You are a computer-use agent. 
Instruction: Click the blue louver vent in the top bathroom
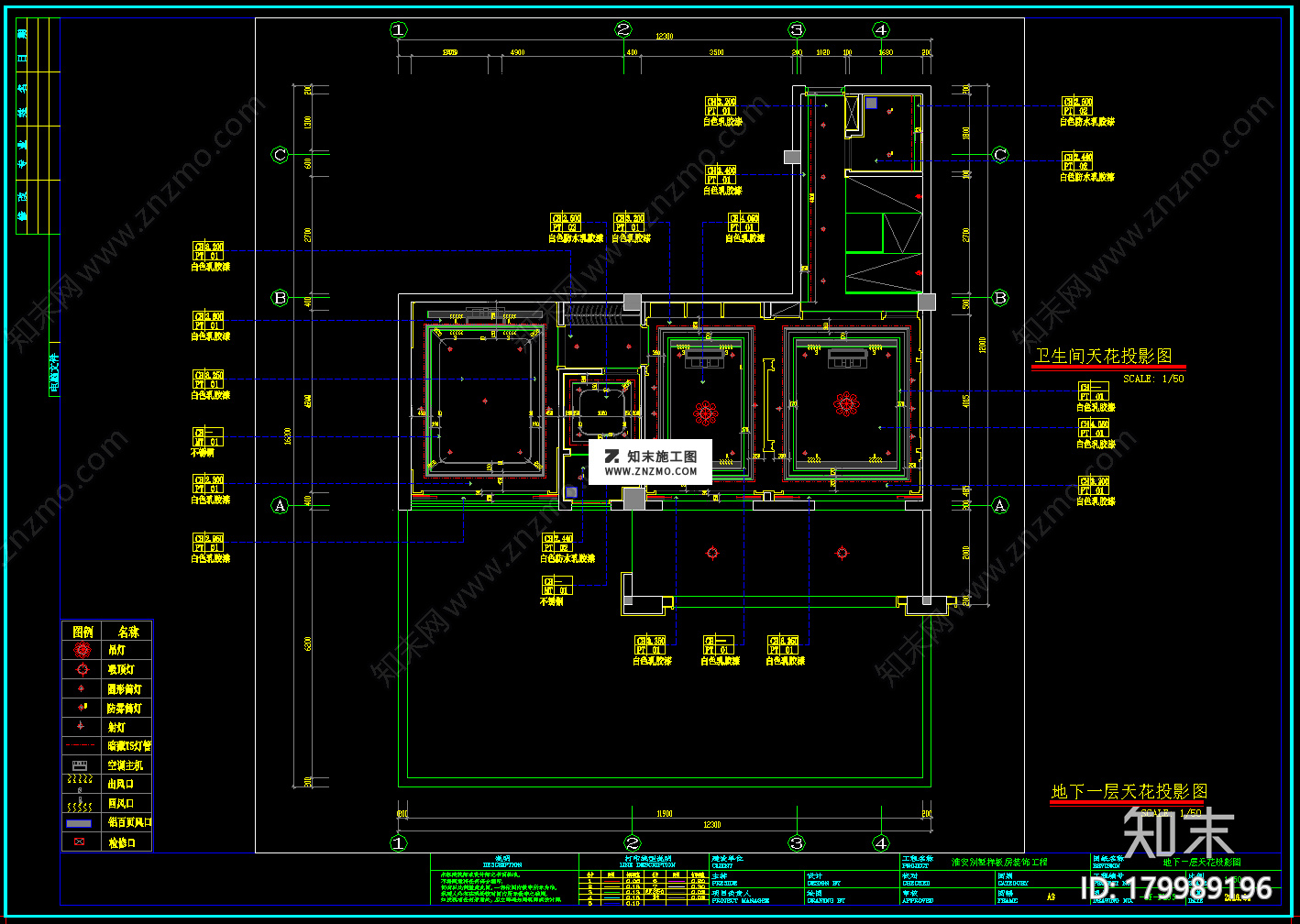click(x=871, y=104)
